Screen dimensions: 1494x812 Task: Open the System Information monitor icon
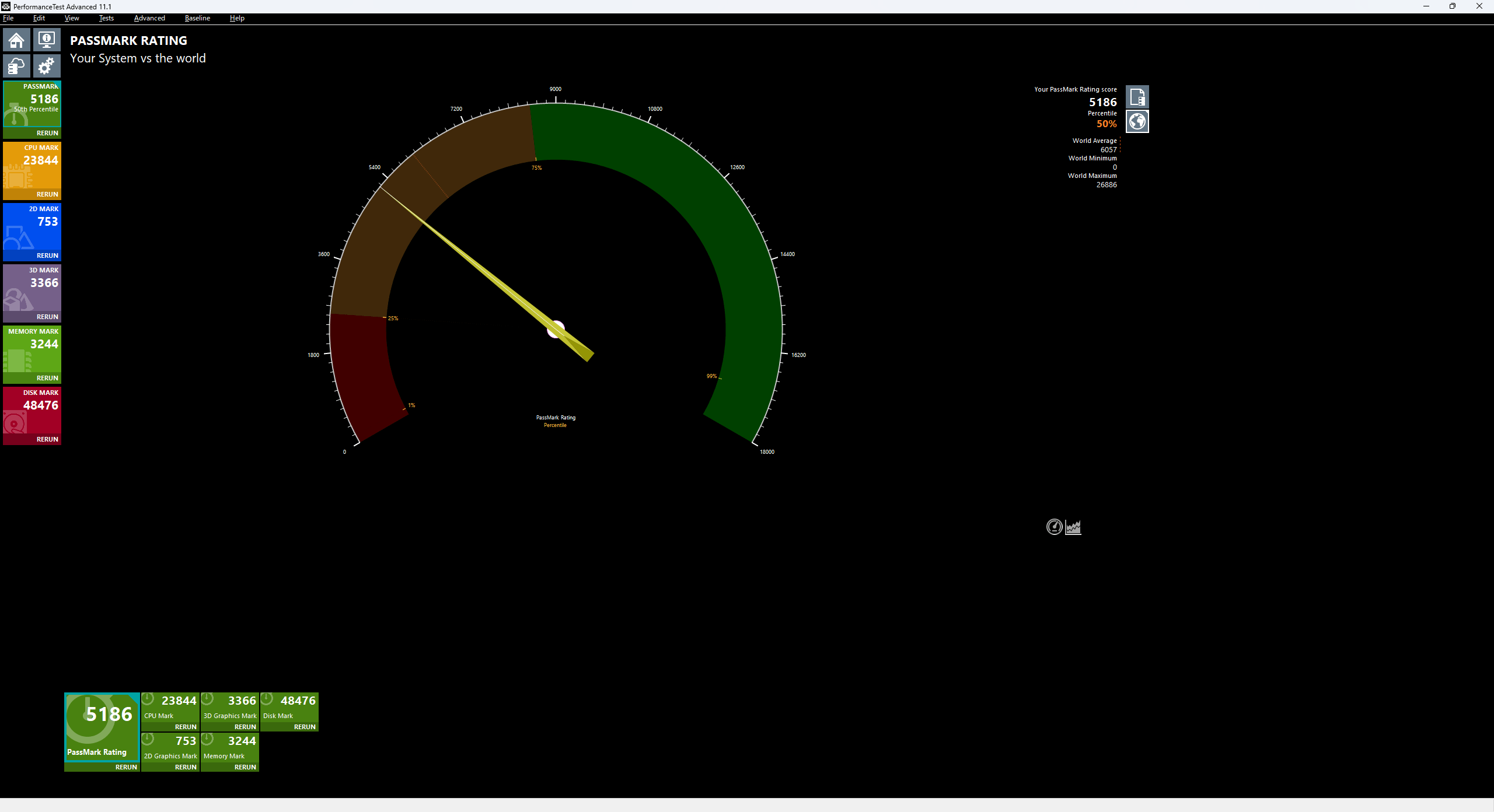coord(47,40)
